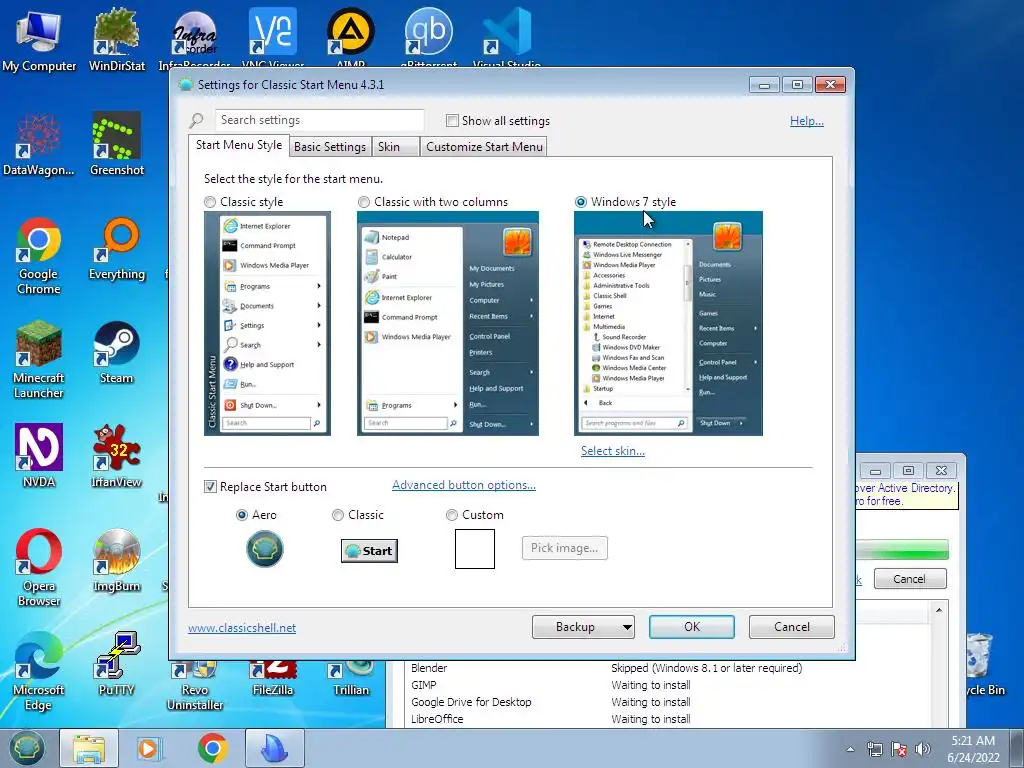Select the GIMP row in installer list
Image resolution: width=1024 pixels, height=768 pixels.
[x=666, y=685]
